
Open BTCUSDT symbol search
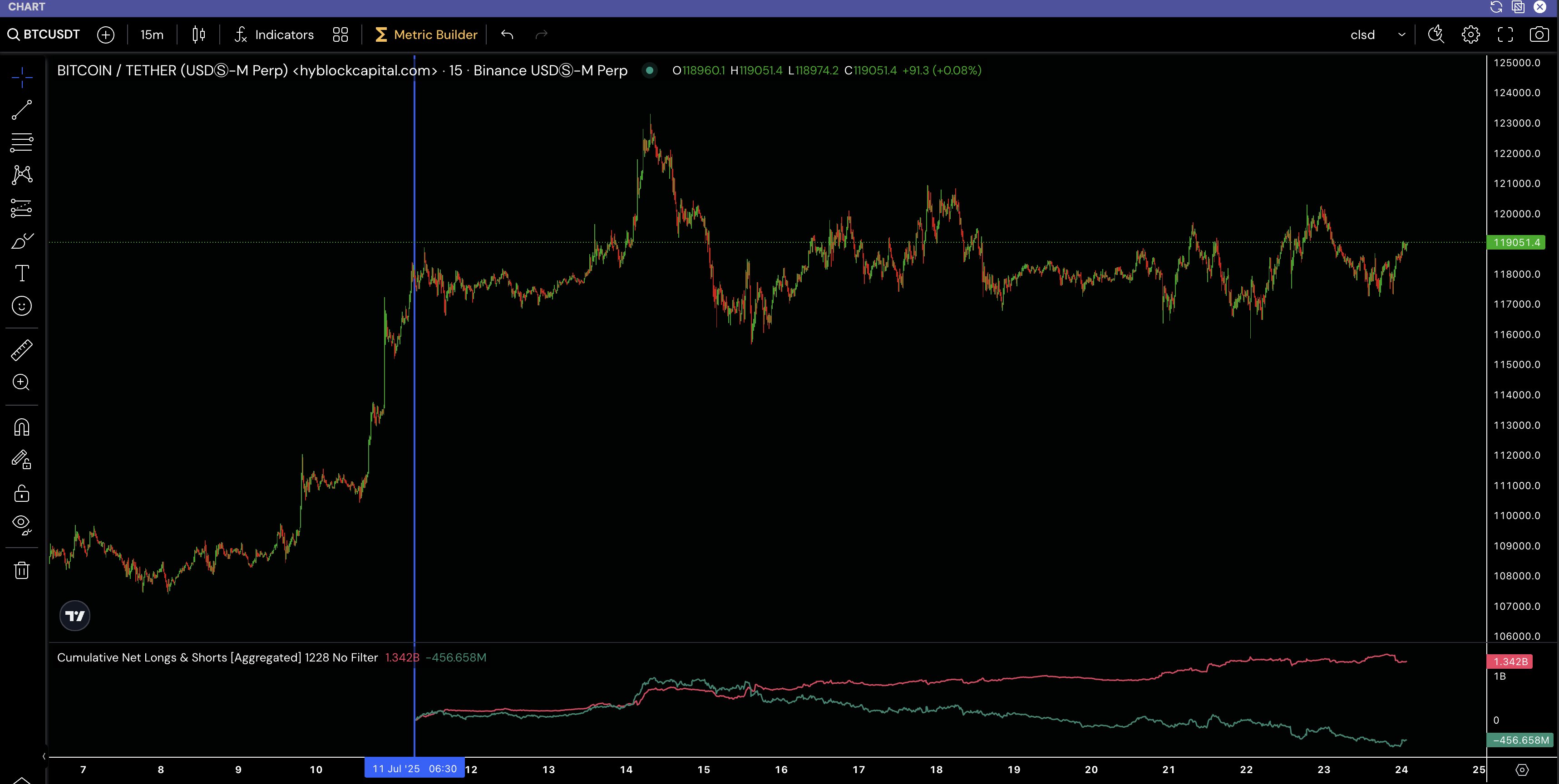coord(44,34)
